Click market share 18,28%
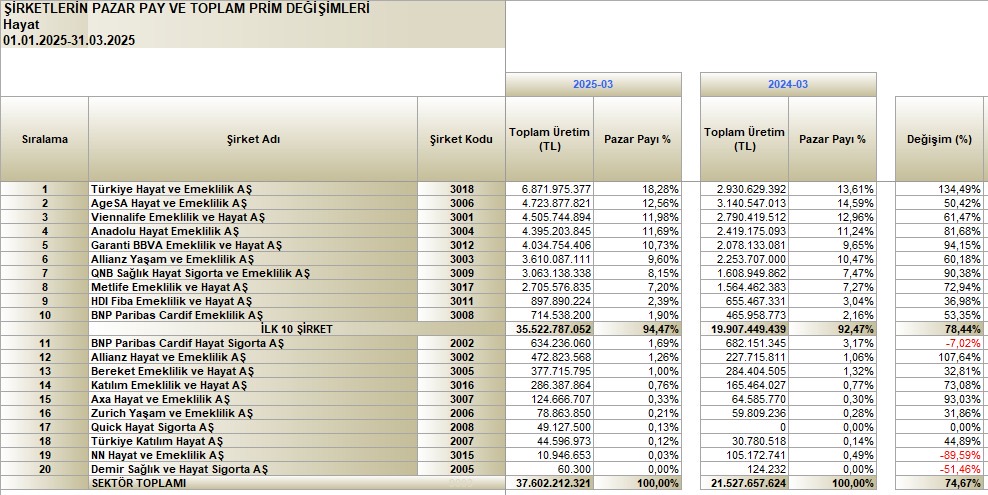The width and height of the screenshot is (988, 495). coord(638,189)
